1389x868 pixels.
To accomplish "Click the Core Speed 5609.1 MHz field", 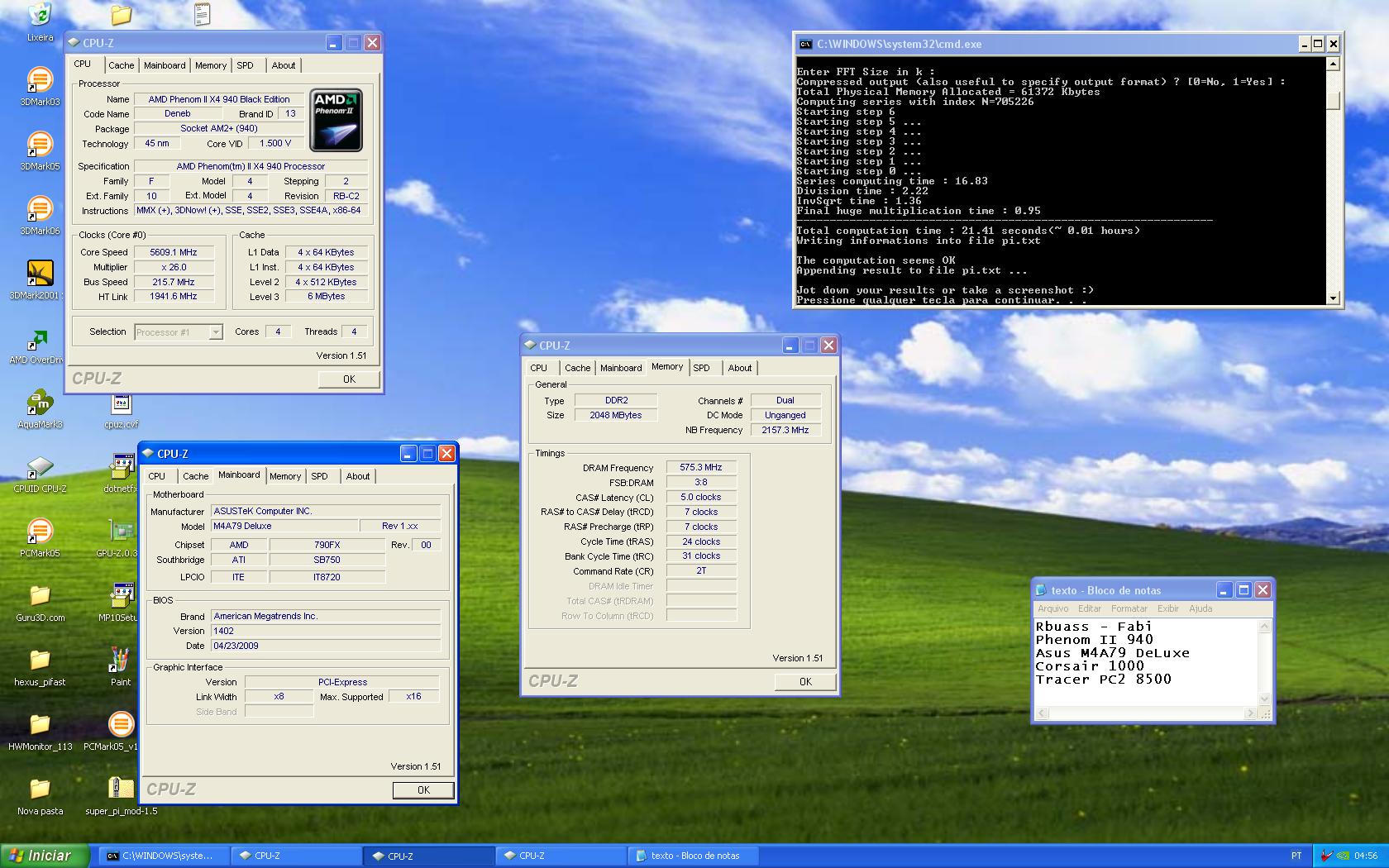I will 174,252.
